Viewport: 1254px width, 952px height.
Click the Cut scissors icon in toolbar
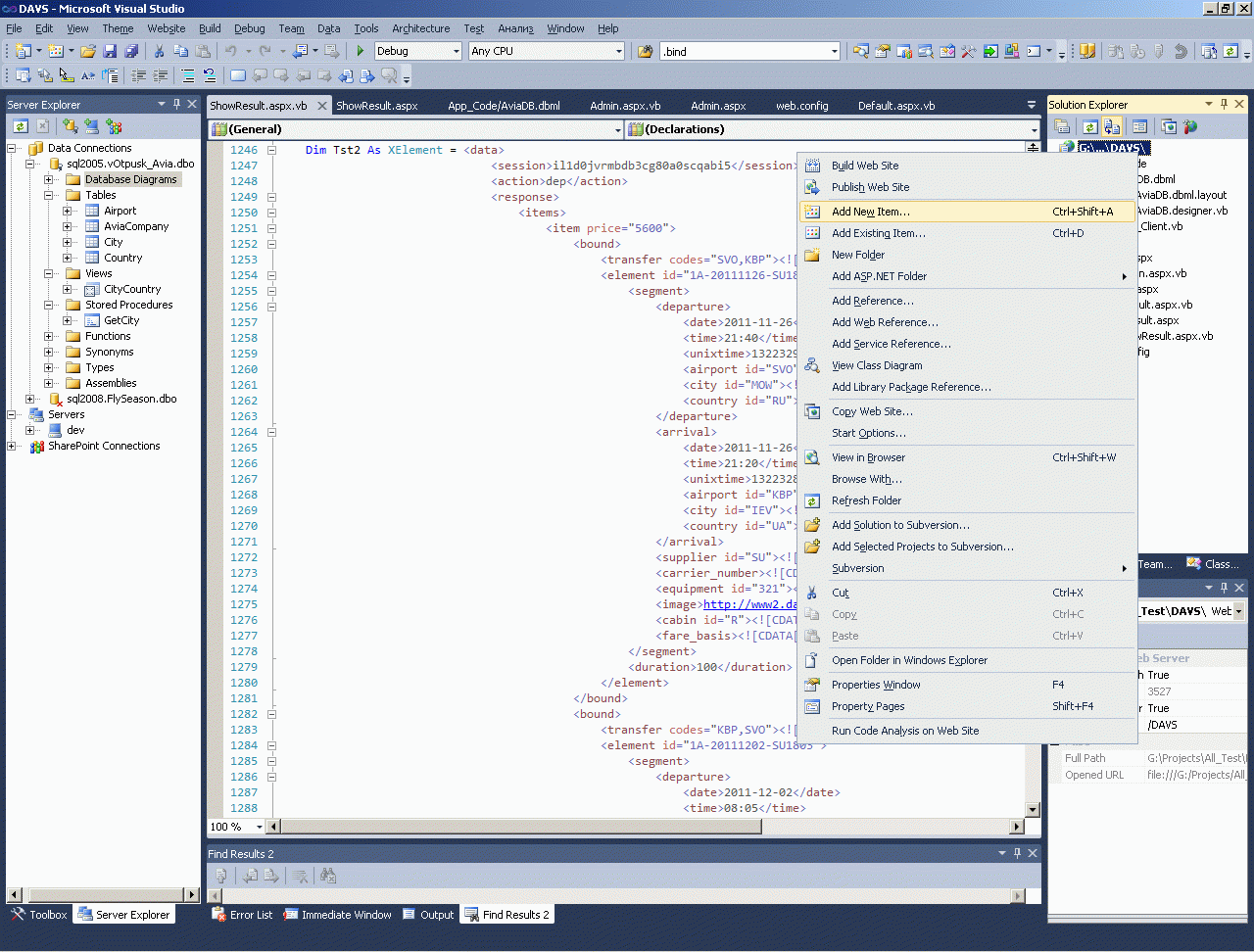point(159,51)
